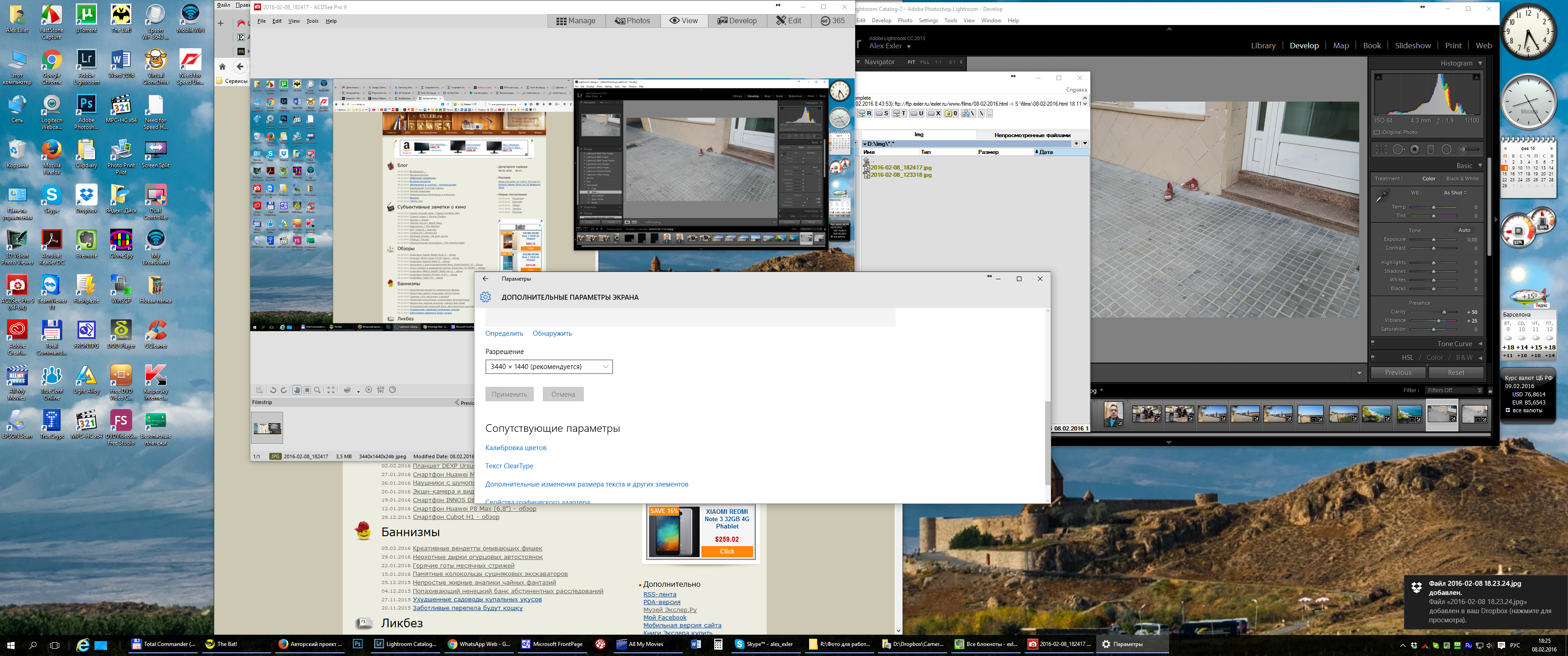Select the ACDSee hand scroll tool
Screen dimensions: 1568x656
tap(296, 390)
